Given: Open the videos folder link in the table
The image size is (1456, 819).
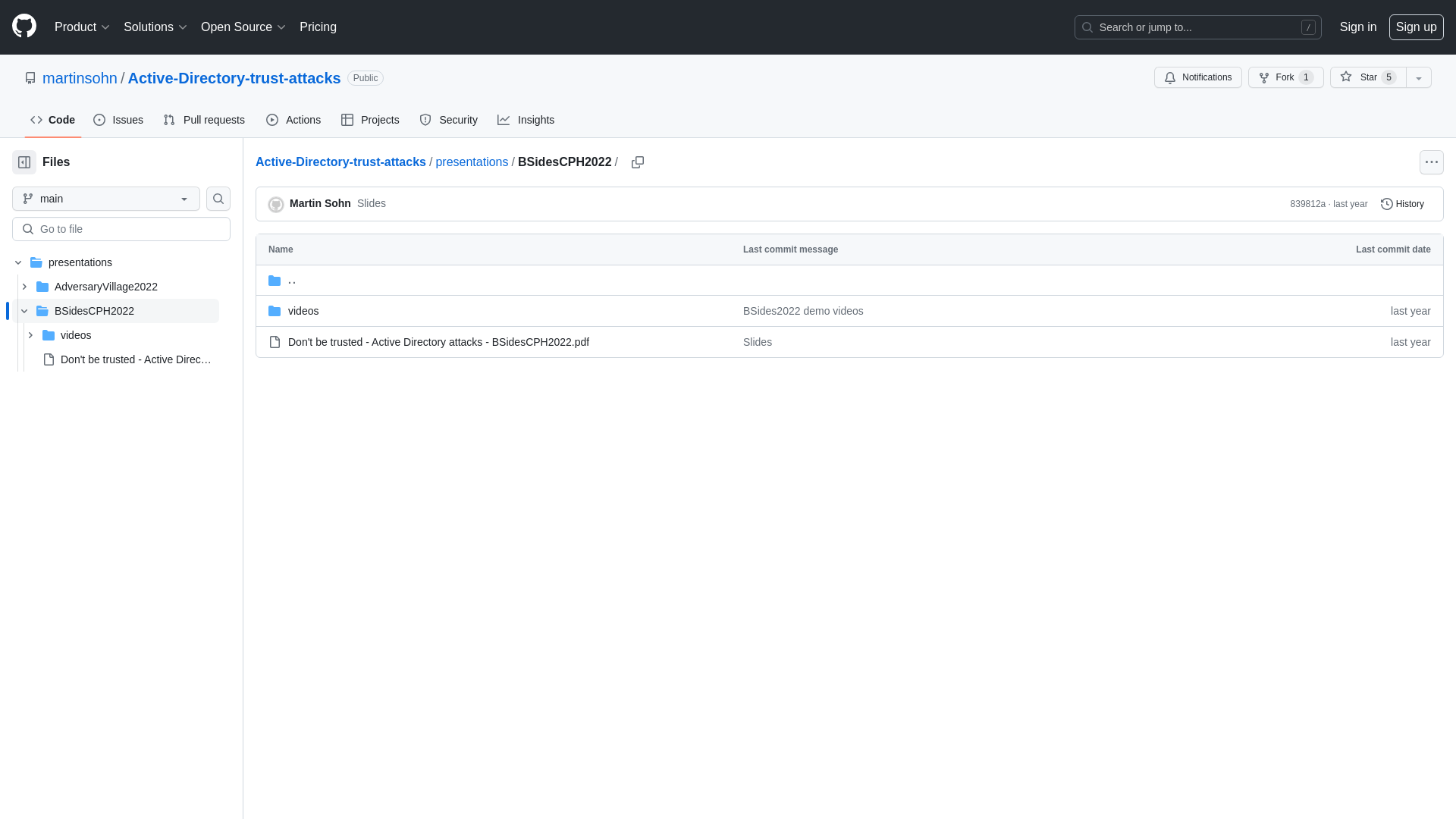Looking at the screenshot, I should [303, 311].
